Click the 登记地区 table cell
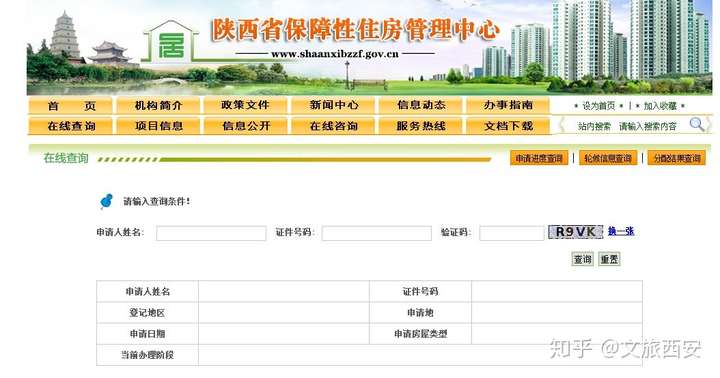Image resolution: width=720 pixels, height=378 pixels. pyautogui.click(x=147, y=312)
